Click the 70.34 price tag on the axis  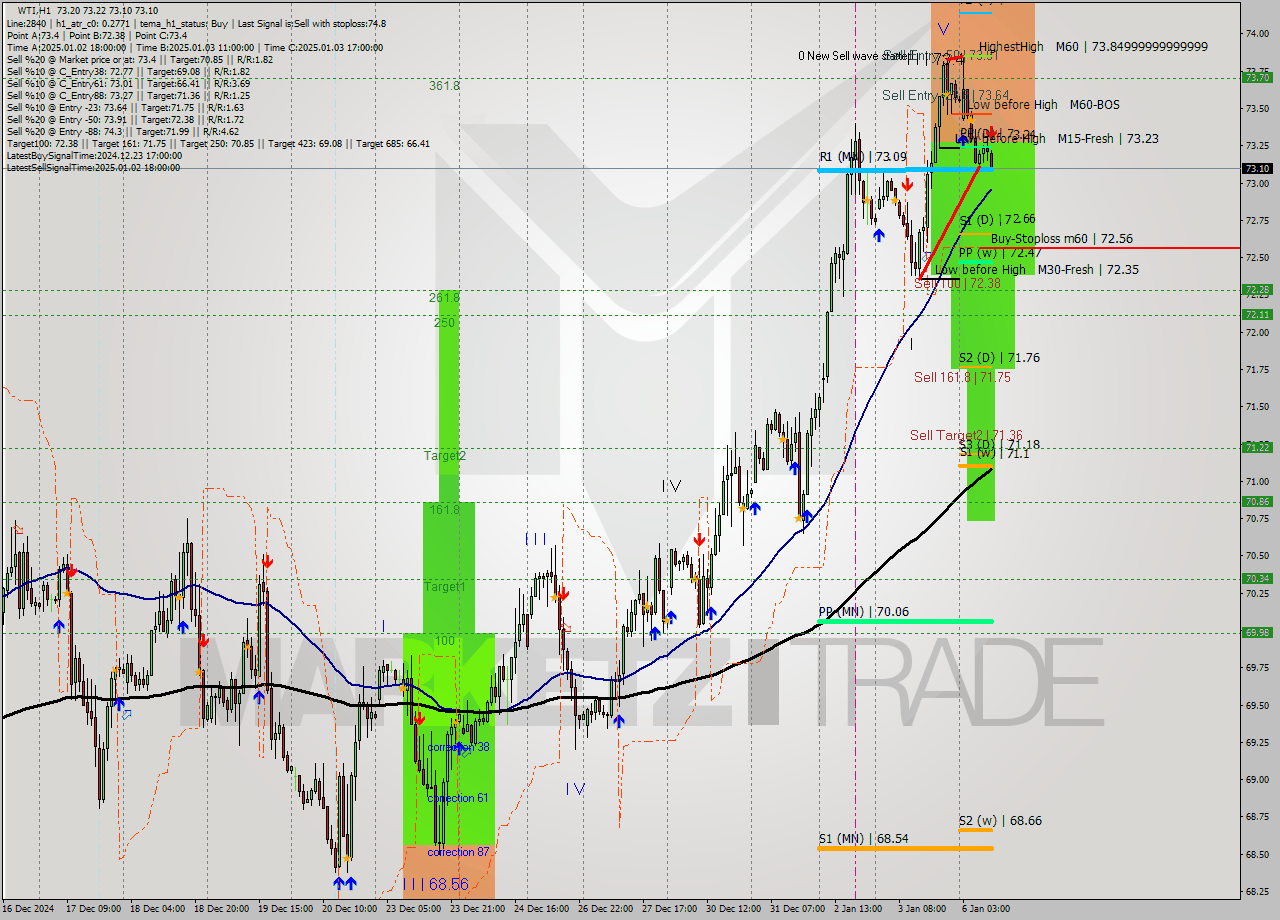point(1257,578)
